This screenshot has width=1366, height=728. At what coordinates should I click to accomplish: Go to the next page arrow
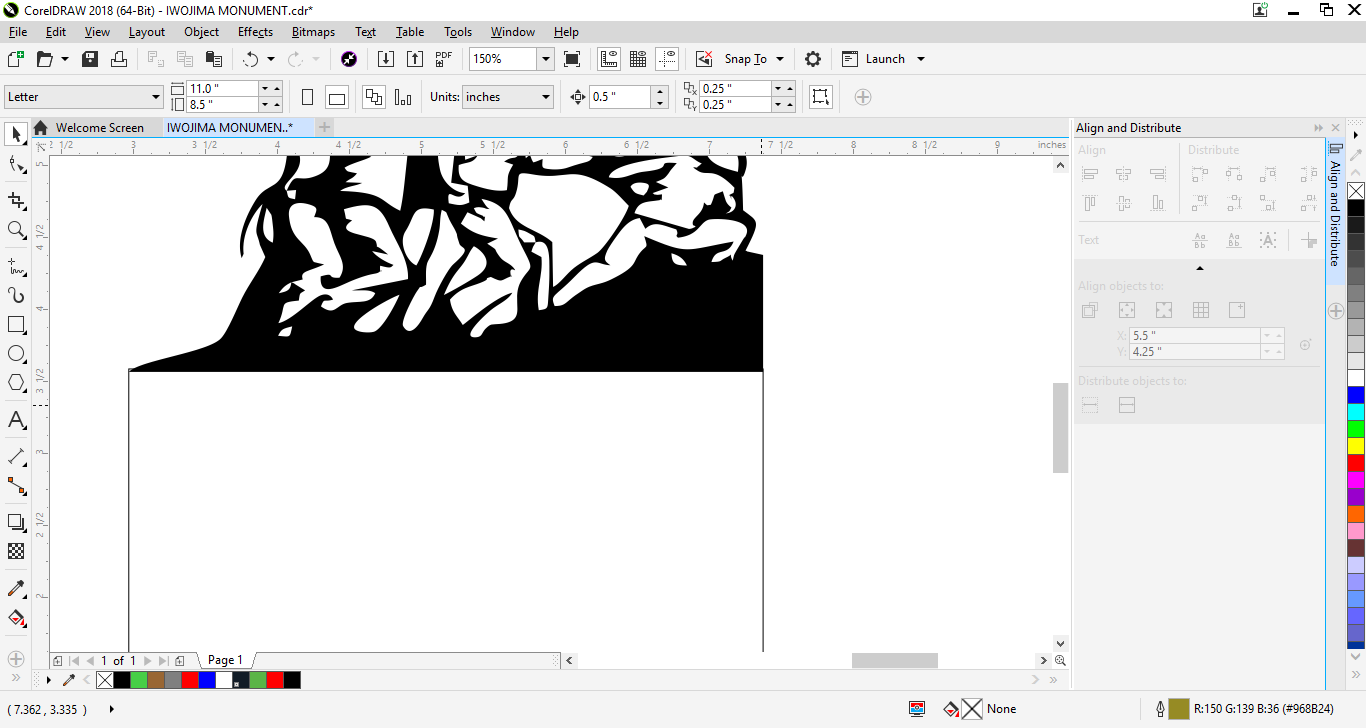(148, 661)
